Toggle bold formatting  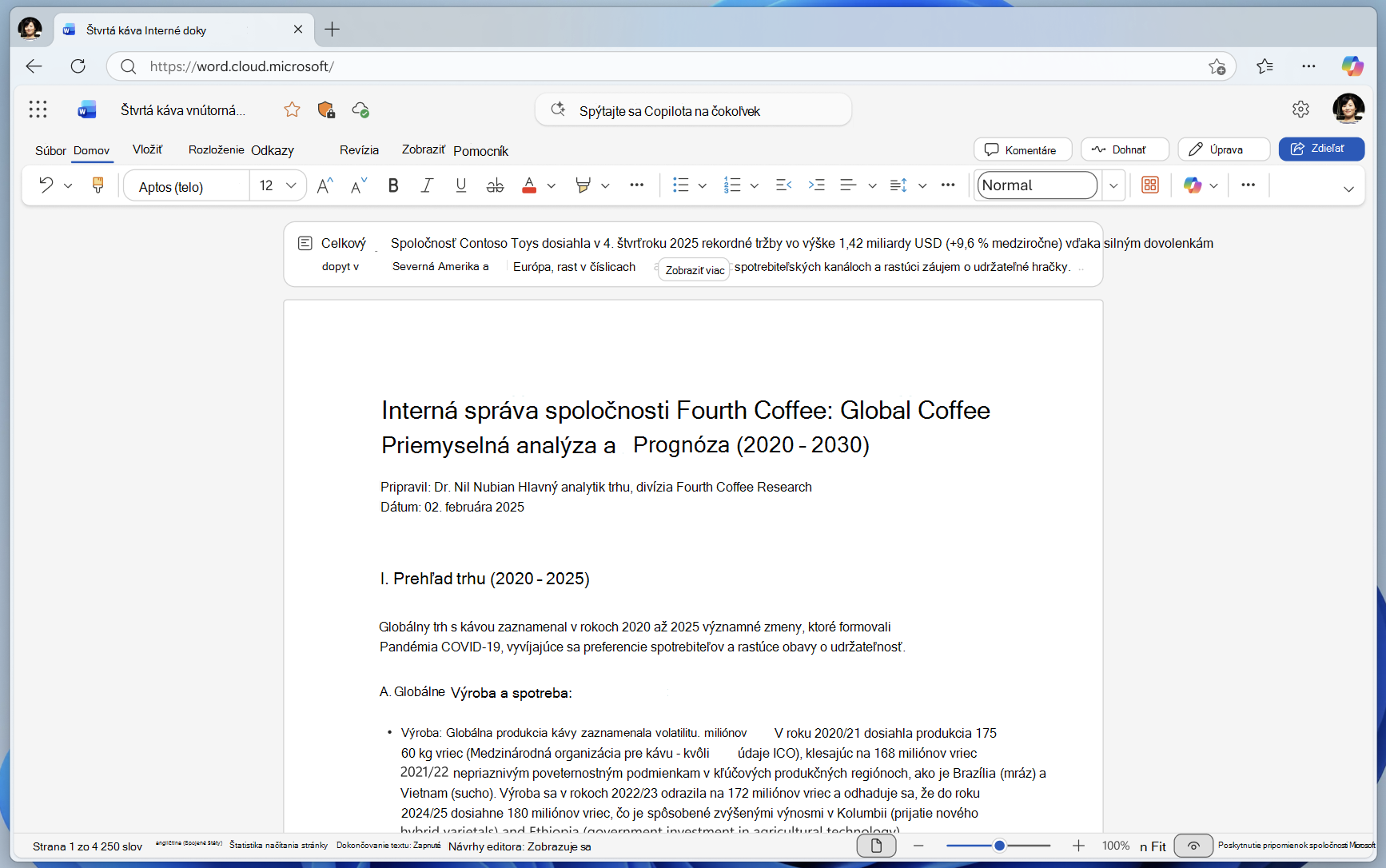tap(393, 185)
